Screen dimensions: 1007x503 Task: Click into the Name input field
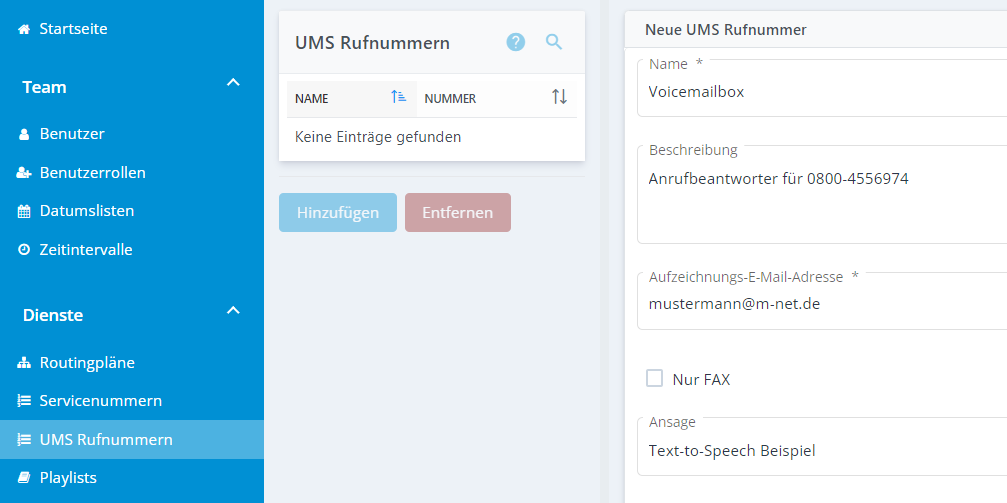[820, 92]
